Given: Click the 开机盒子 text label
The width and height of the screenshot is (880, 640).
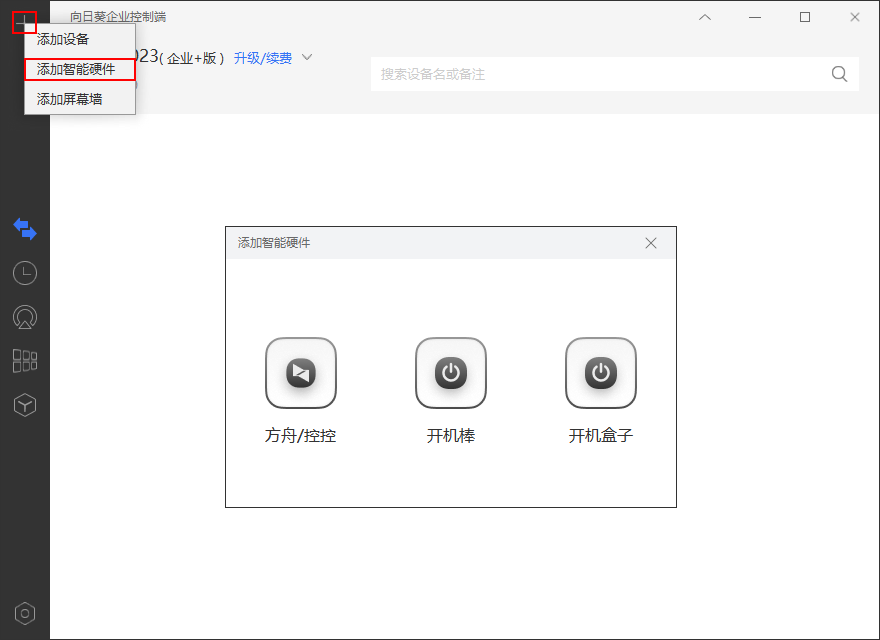Looking at the screenshot, I should (601, 436).
